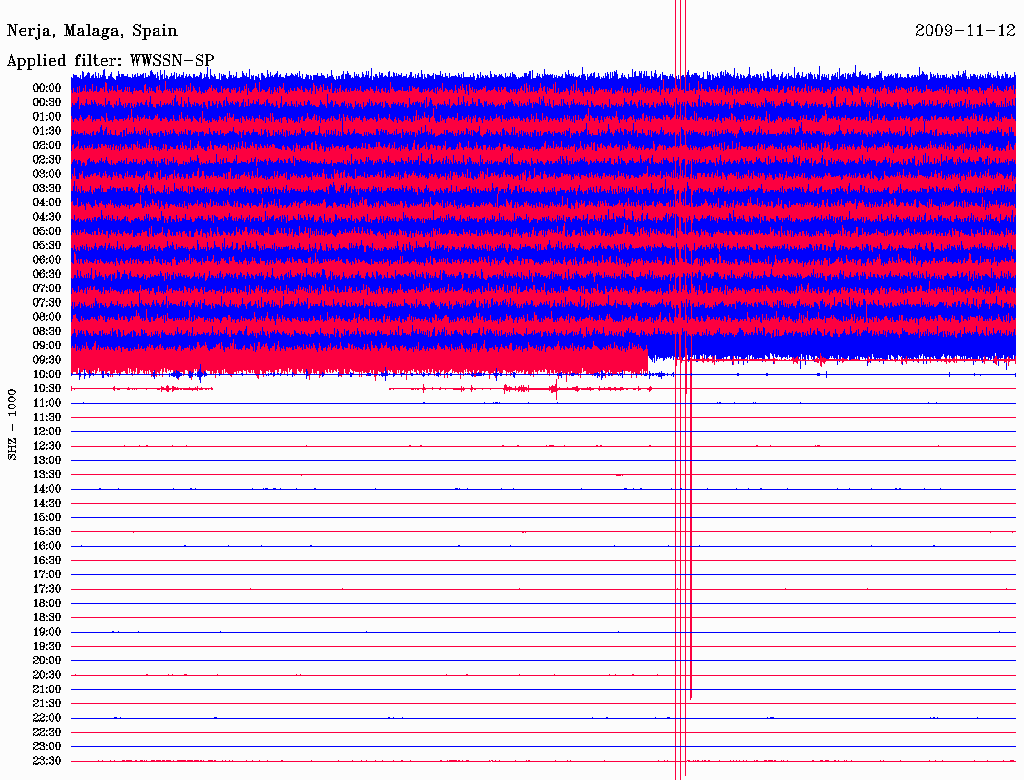Select the 15:00 time label
Image resolution: width=1024 pixels, height=780 pixels.
[47, 517]
